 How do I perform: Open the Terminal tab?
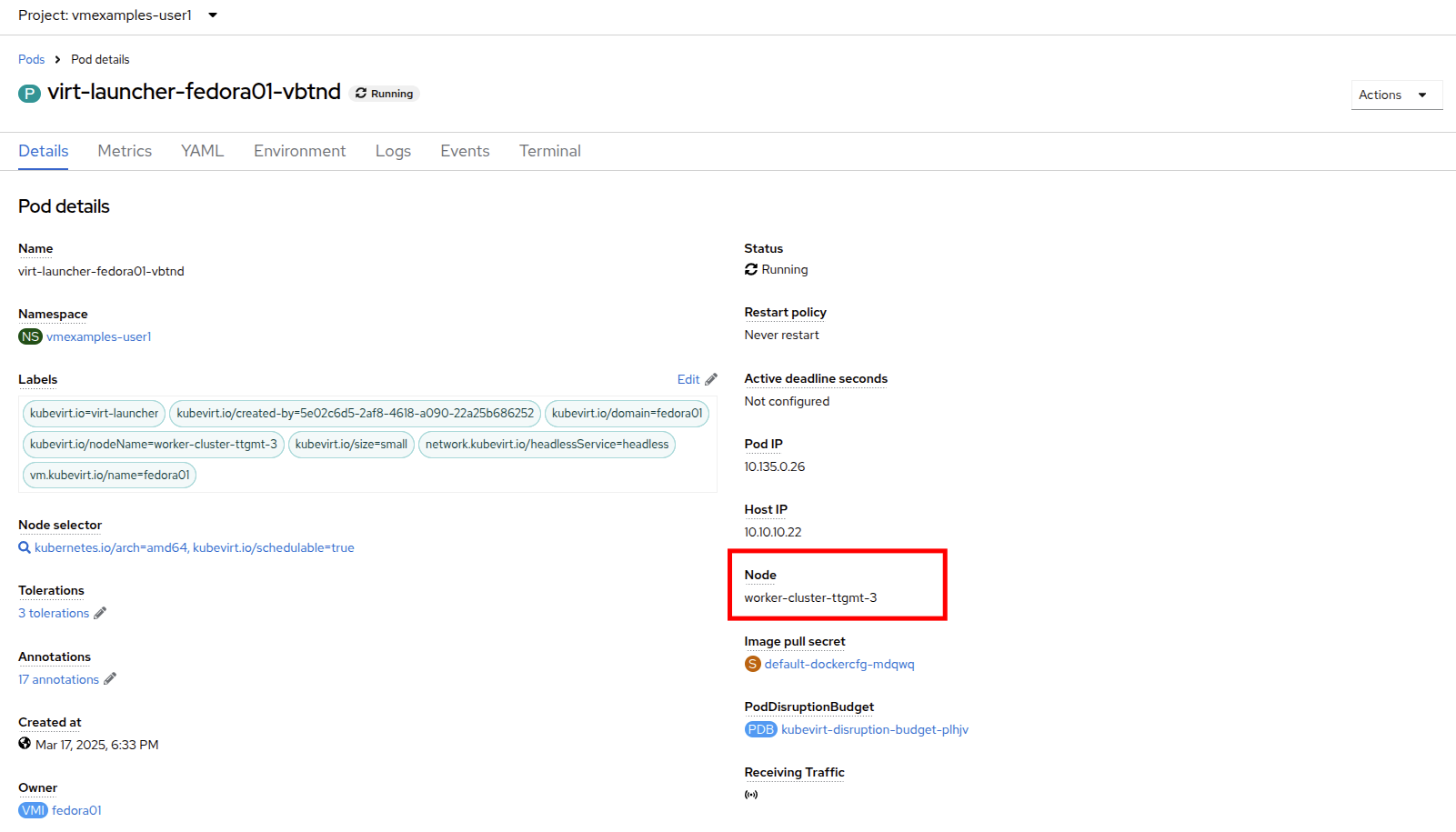click(549, 151)
